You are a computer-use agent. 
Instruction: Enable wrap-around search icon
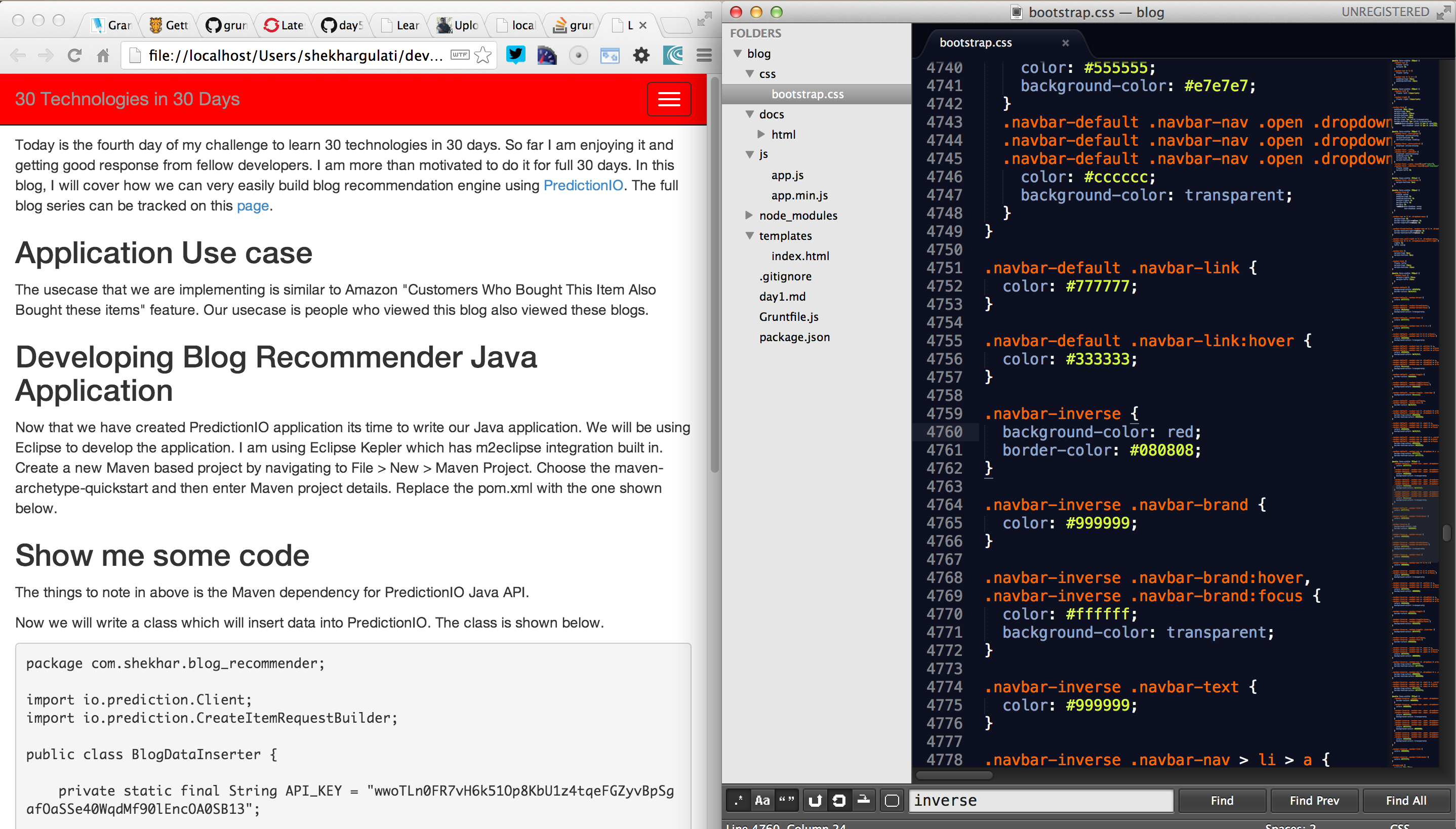point(839,801)
